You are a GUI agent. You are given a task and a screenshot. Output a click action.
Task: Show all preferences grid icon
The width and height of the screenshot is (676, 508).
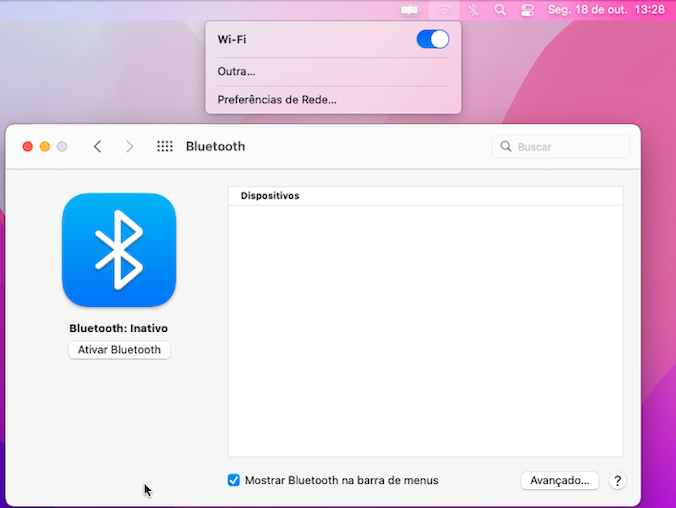point(165,147)
